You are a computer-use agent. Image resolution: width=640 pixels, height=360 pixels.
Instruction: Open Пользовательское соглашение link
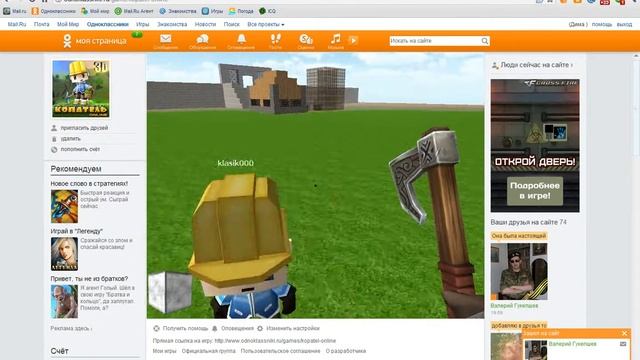click(280, 351)
